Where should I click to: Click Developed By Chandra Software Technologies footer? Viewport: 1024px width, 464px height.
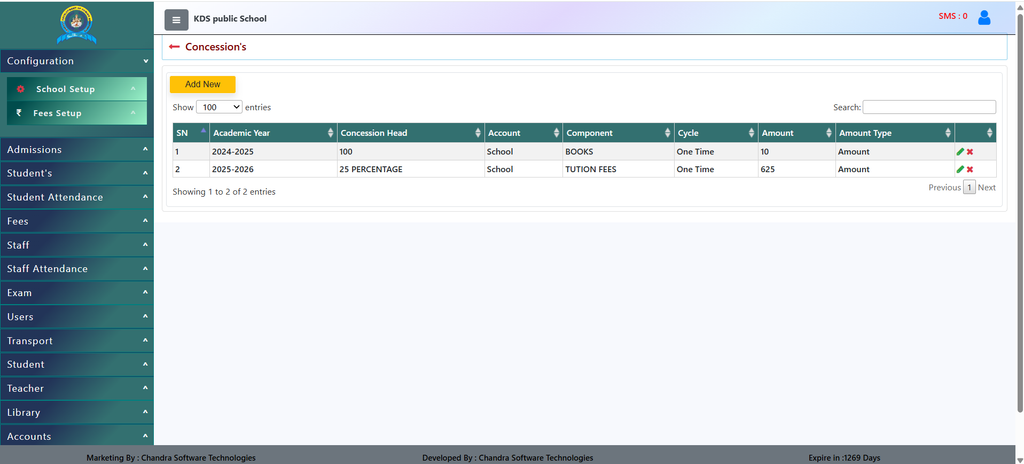tap(507, 458)
